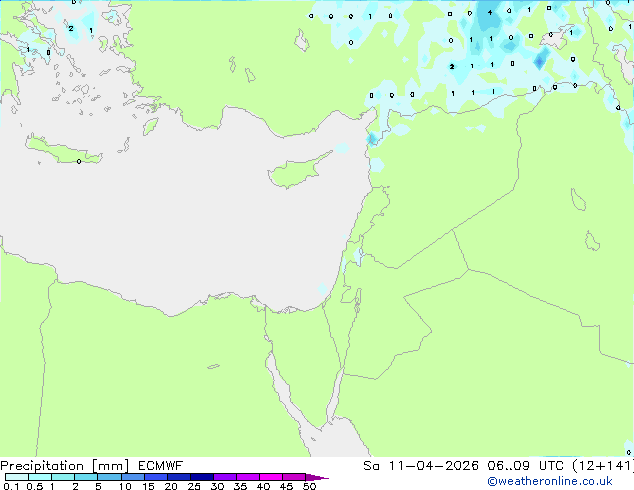Pick the 40–45 mm magenta legend swatch
Viewport: 634px width, 490px height.
[271, 477]
